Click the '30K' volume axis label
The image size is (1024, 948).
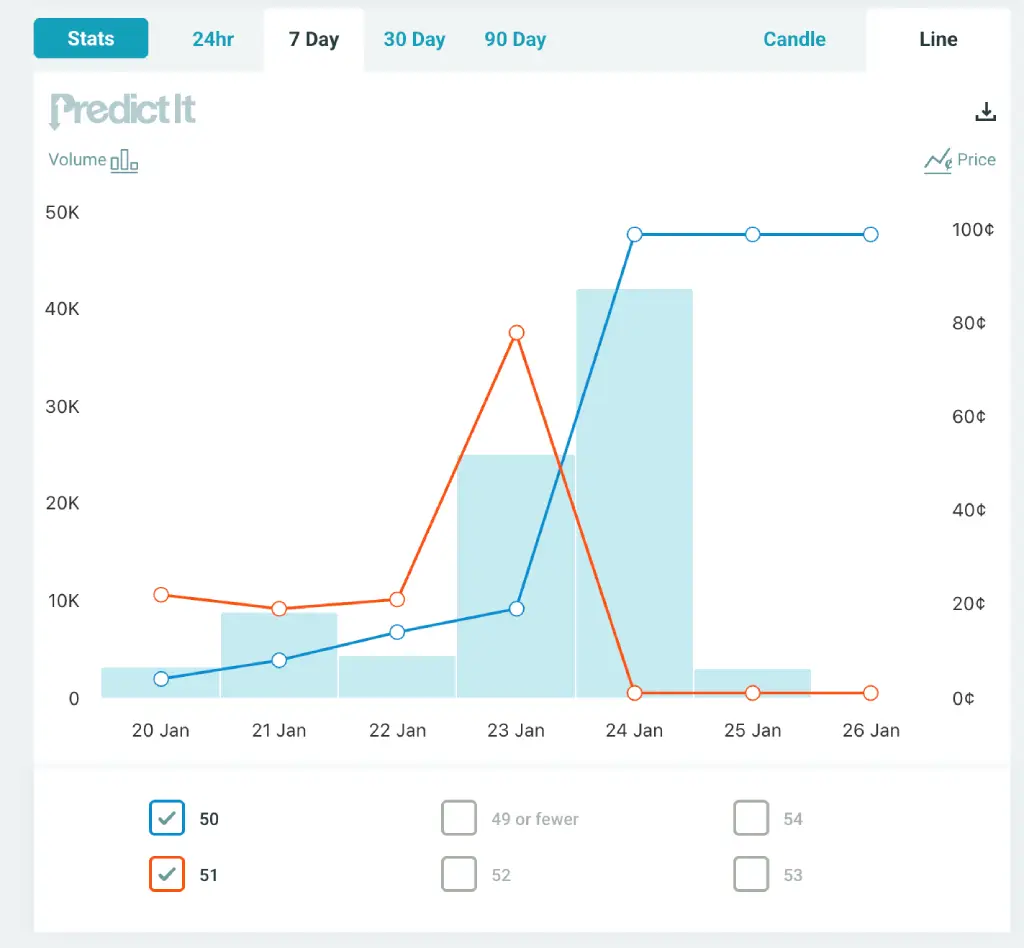pos(62,407)
